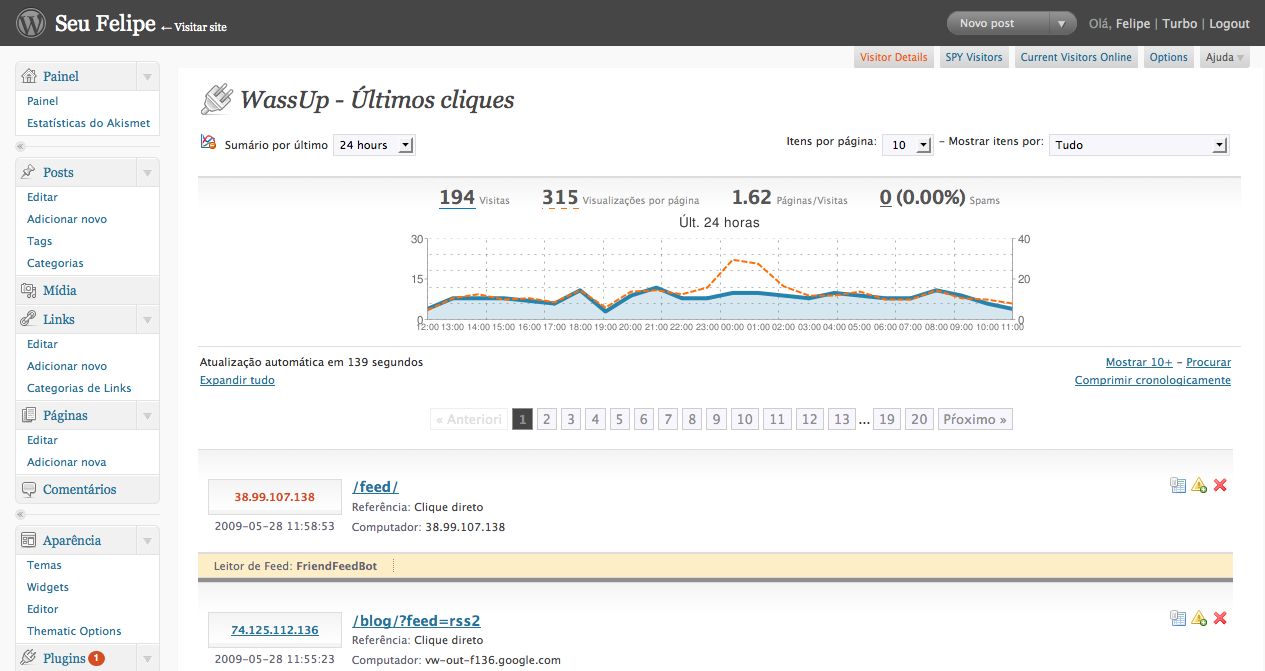The width and height of the screenshot is (1265, 671).
Task: Open Widgets under Aparência
Action: pos(48,587)
